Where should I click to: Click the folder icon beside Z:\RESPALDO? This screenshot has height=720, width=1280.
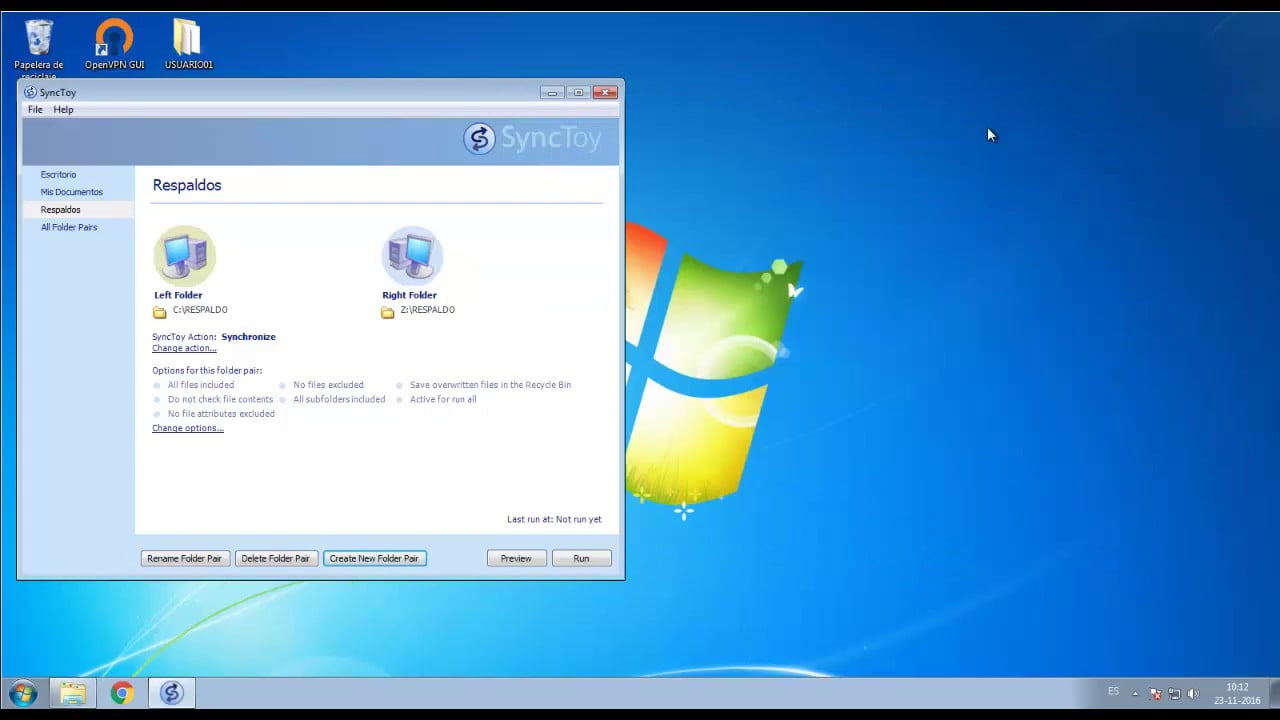(388, 311)
